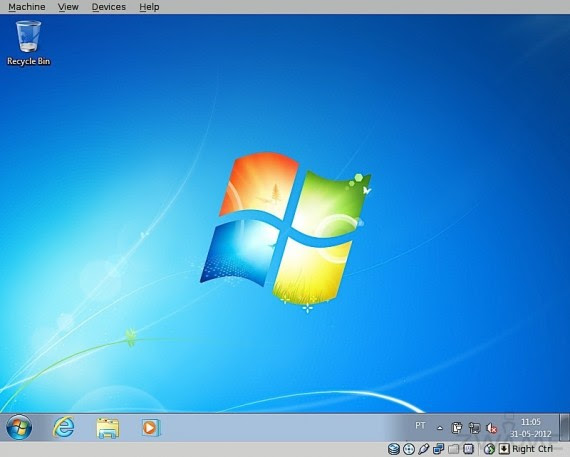Open the Windows Start menu orb
Screen dimensions: 570x457
pos(19,427)
